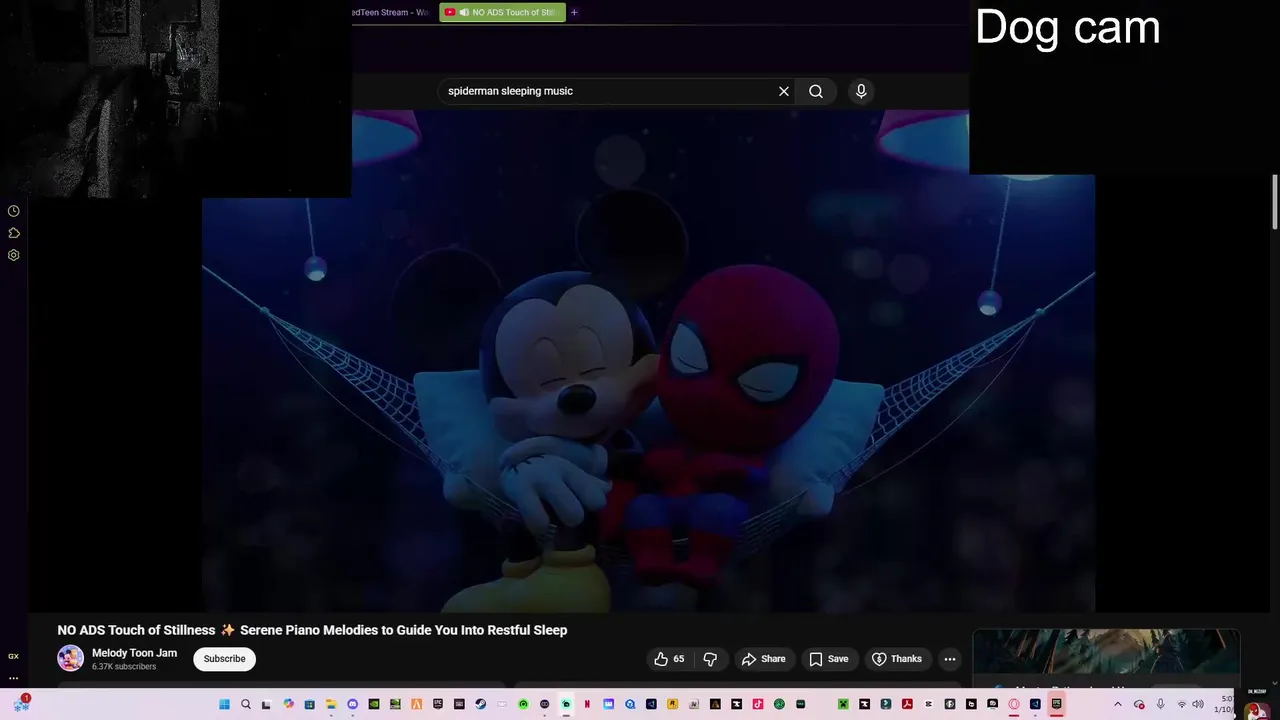Viewport: 1280px width, 720px height.
Task: Subscribe to Melody Toon Jam
Action: 225,659
